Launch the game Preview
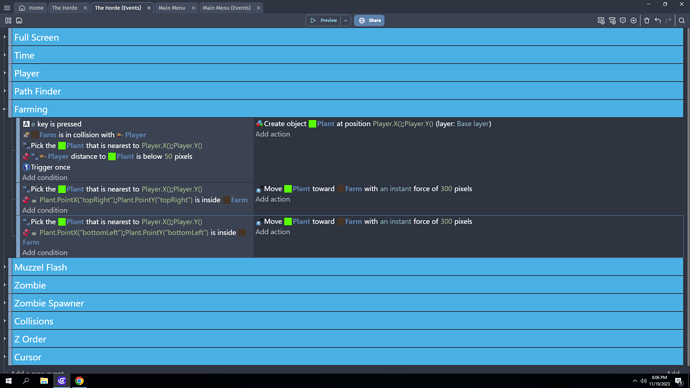Image resolution: width=690 pixels, height=388 pixels. pos(323,20)
